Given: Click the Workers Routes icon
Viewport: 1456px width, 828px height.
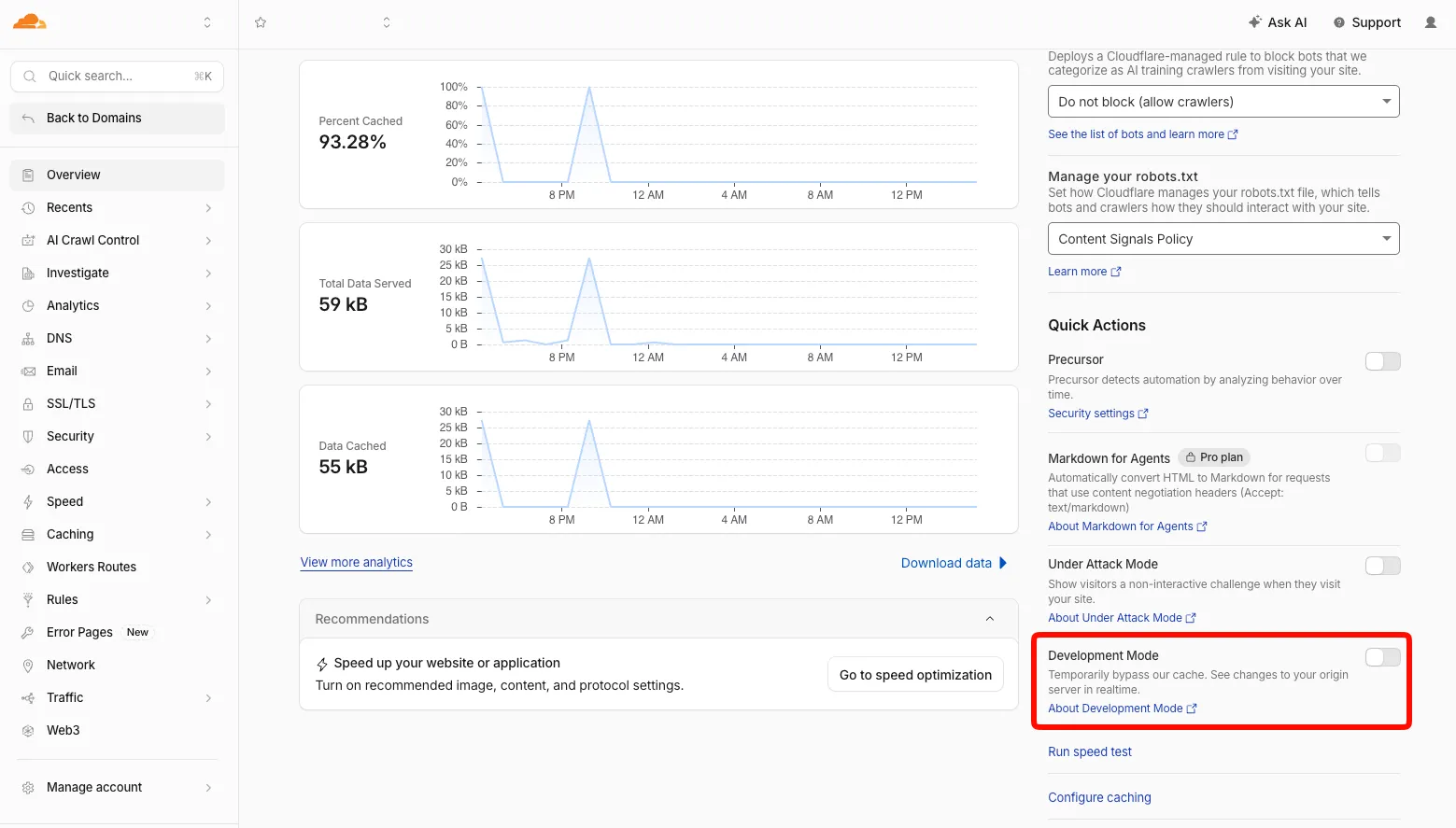Looking at the screenshot, I should coord(28,567).
